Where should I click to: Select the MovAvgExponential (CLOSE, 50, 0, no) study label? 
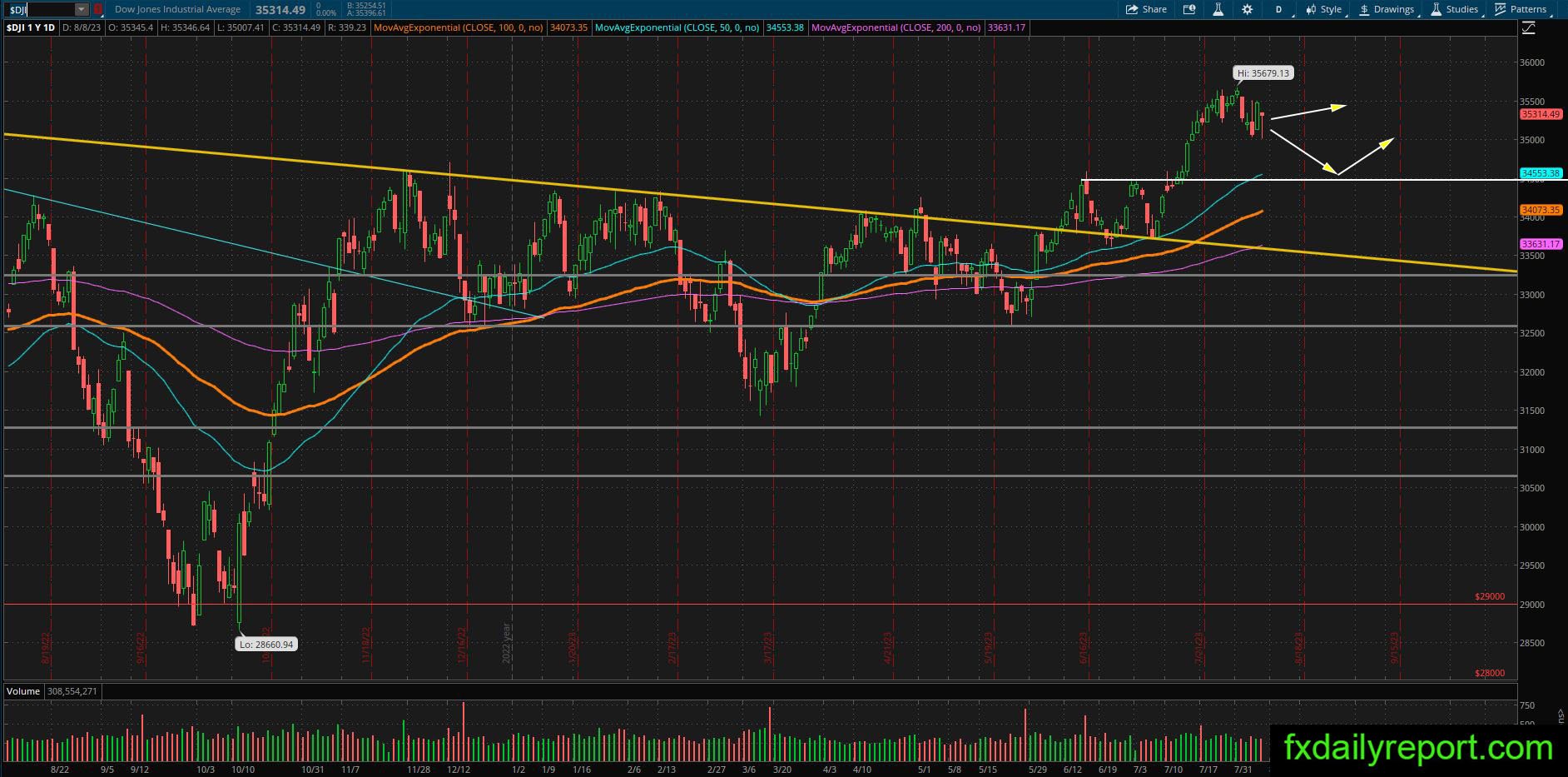point(677,27)
